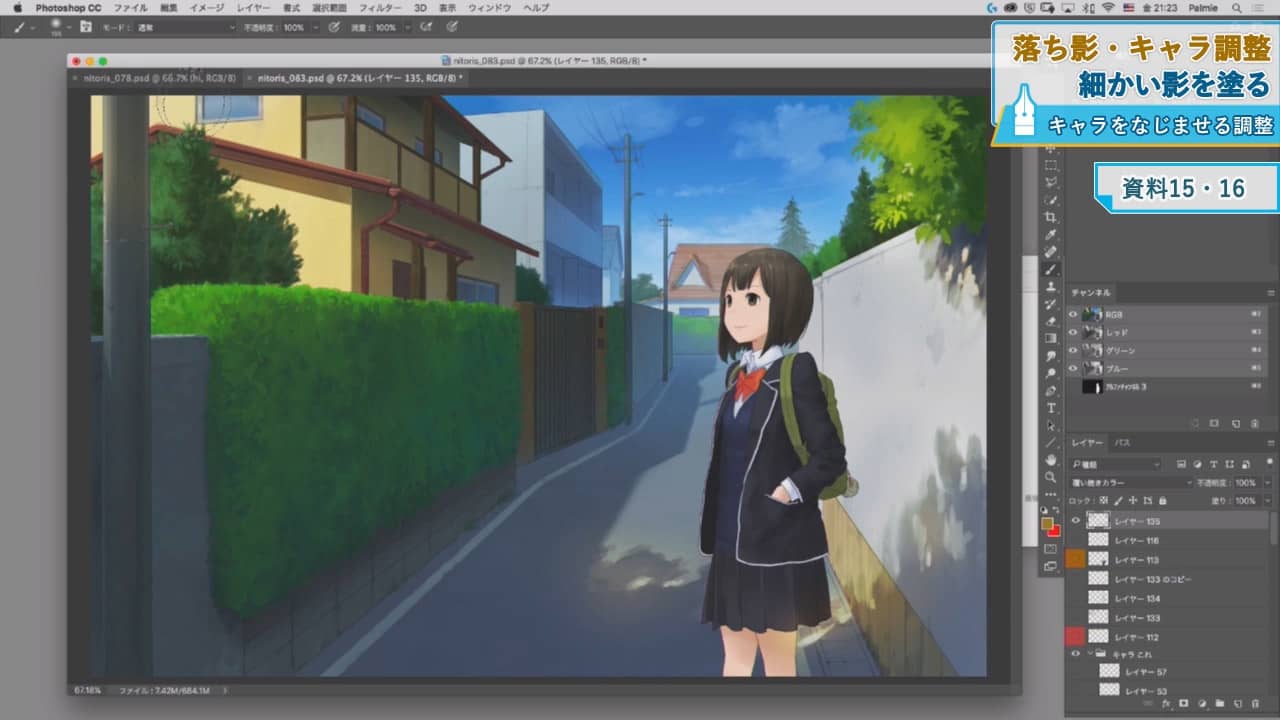Select the Lasso tool
The height and width of the screenshot is (720, 1280).
click(1051, 183)
